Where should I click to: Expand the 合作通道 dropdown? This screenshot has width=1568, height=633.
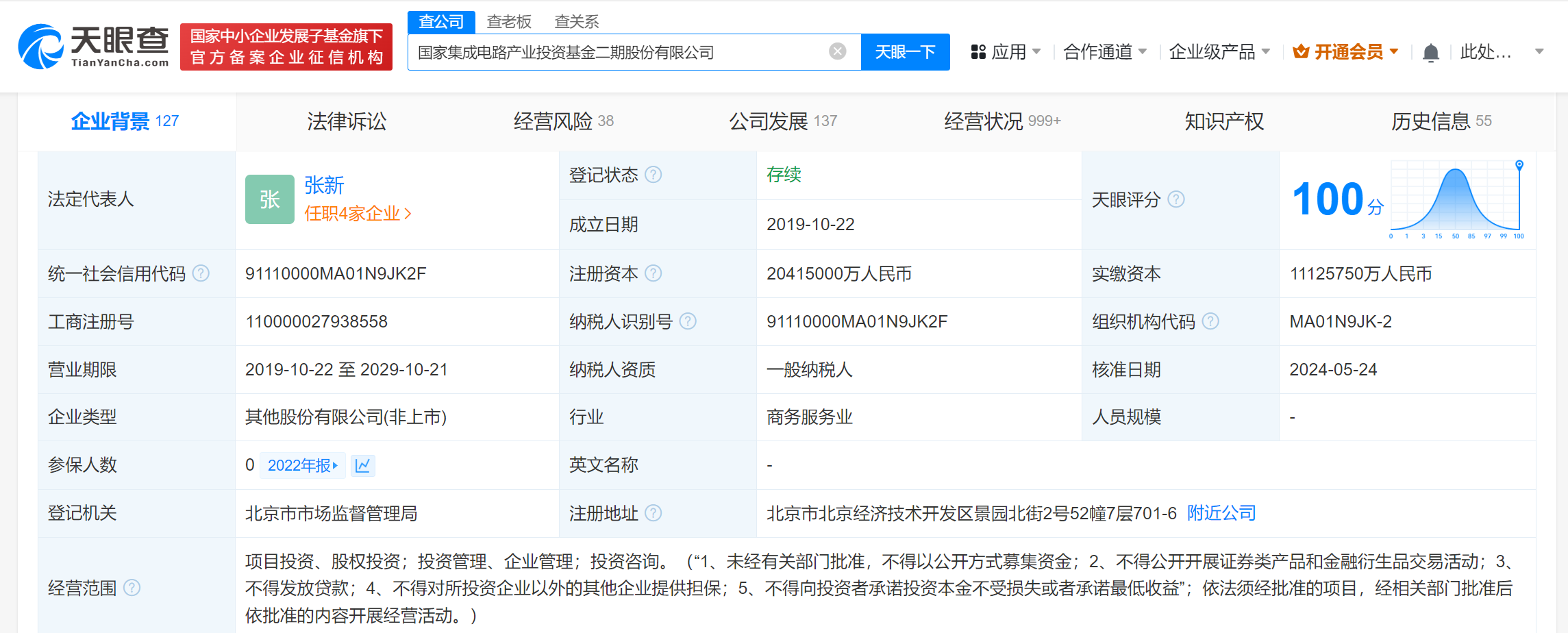click(1104, 52)
